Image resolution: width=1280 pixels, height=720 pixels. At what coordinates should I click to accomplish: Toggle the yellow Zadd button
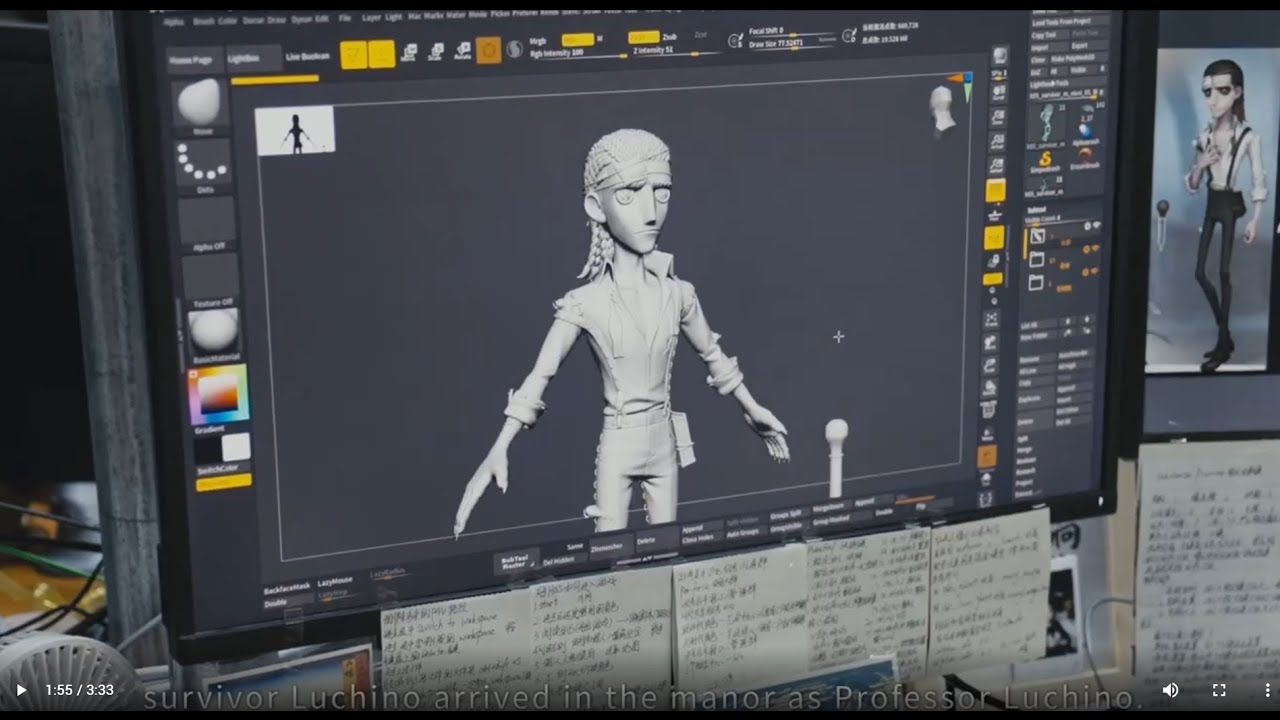(643, 37)
